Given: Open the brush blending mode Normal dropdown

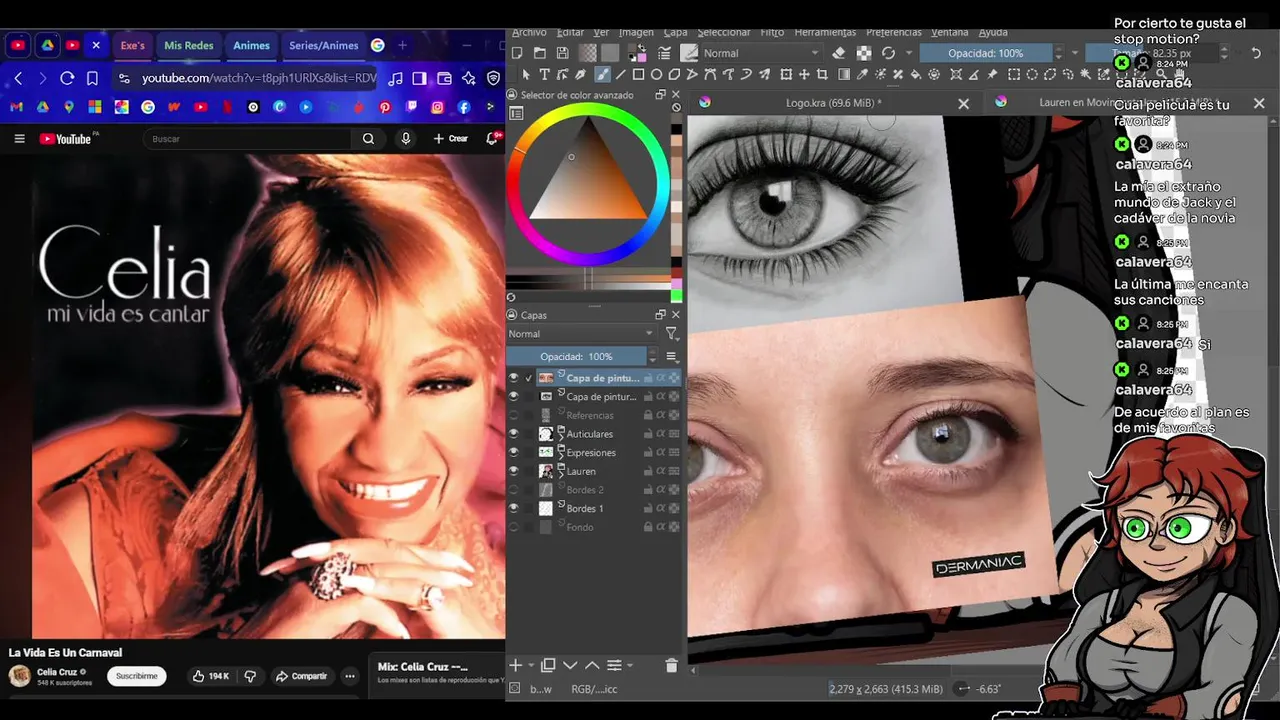Looking at the screenshot, I should coord(761,53).
